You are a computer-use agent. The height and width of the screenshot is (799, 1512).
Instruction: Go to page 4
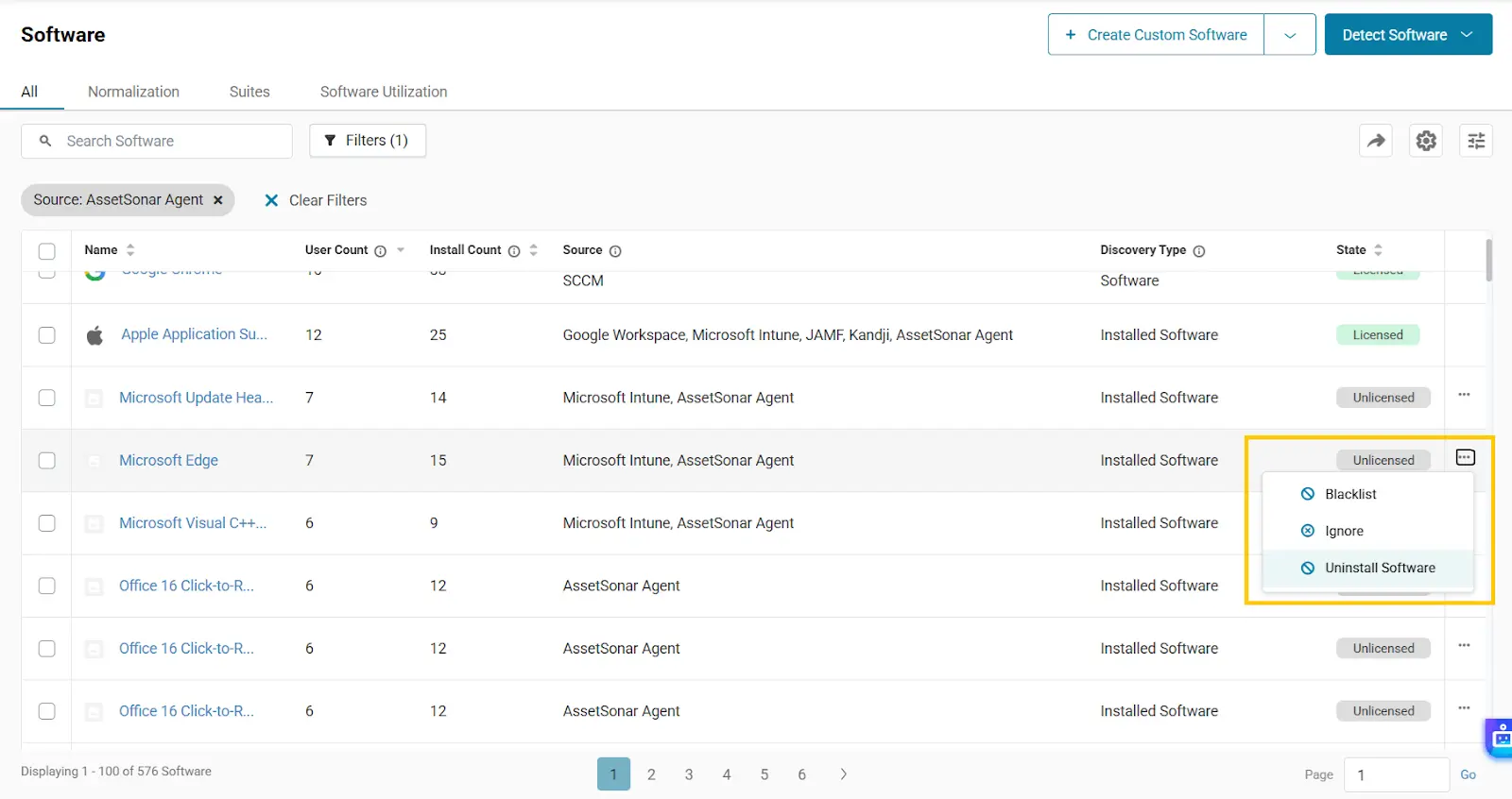coord(727,774)
